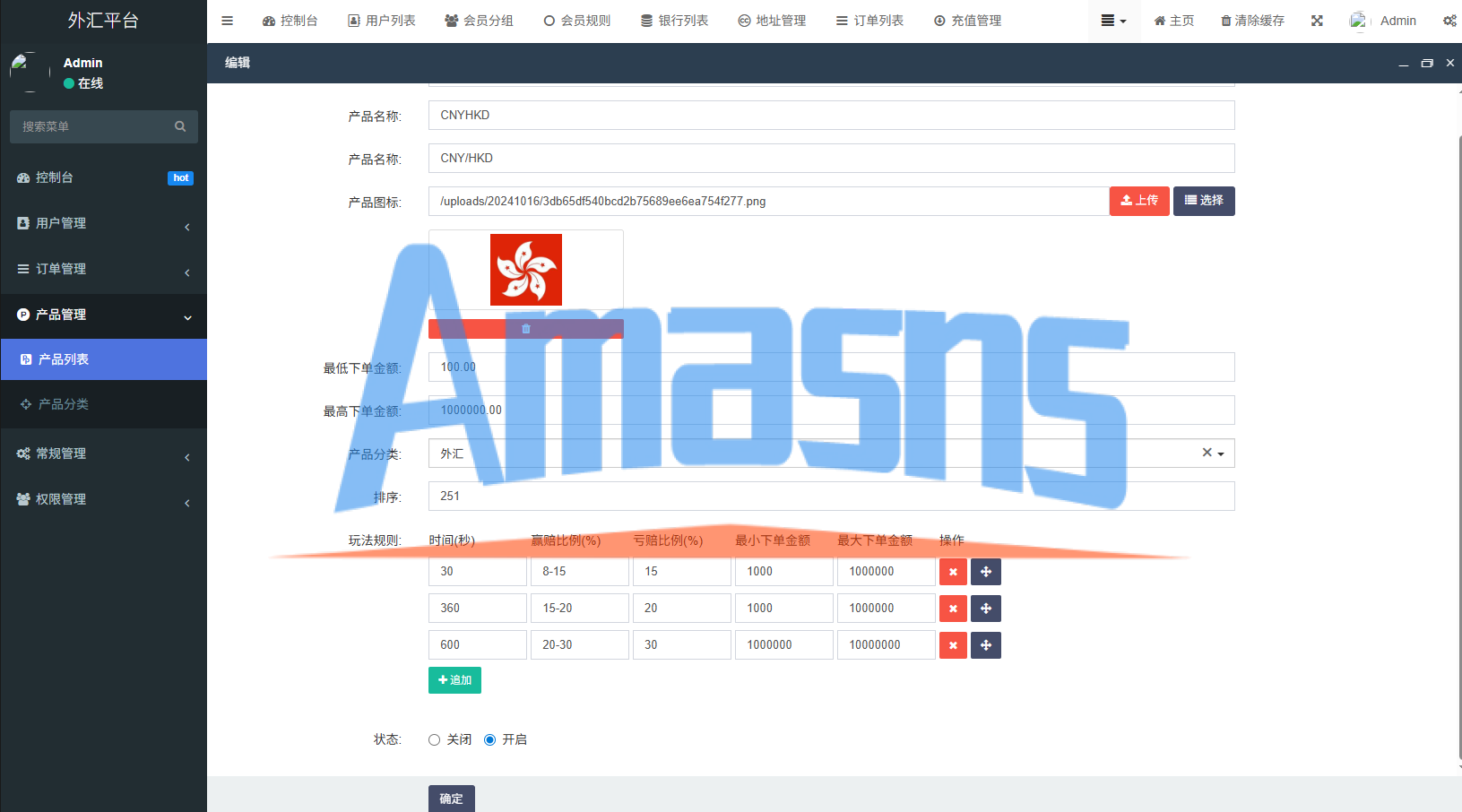1462x812 pixels.
Task: Click the 清除缓存 trash item in top bar
Action: (1252, 21)
